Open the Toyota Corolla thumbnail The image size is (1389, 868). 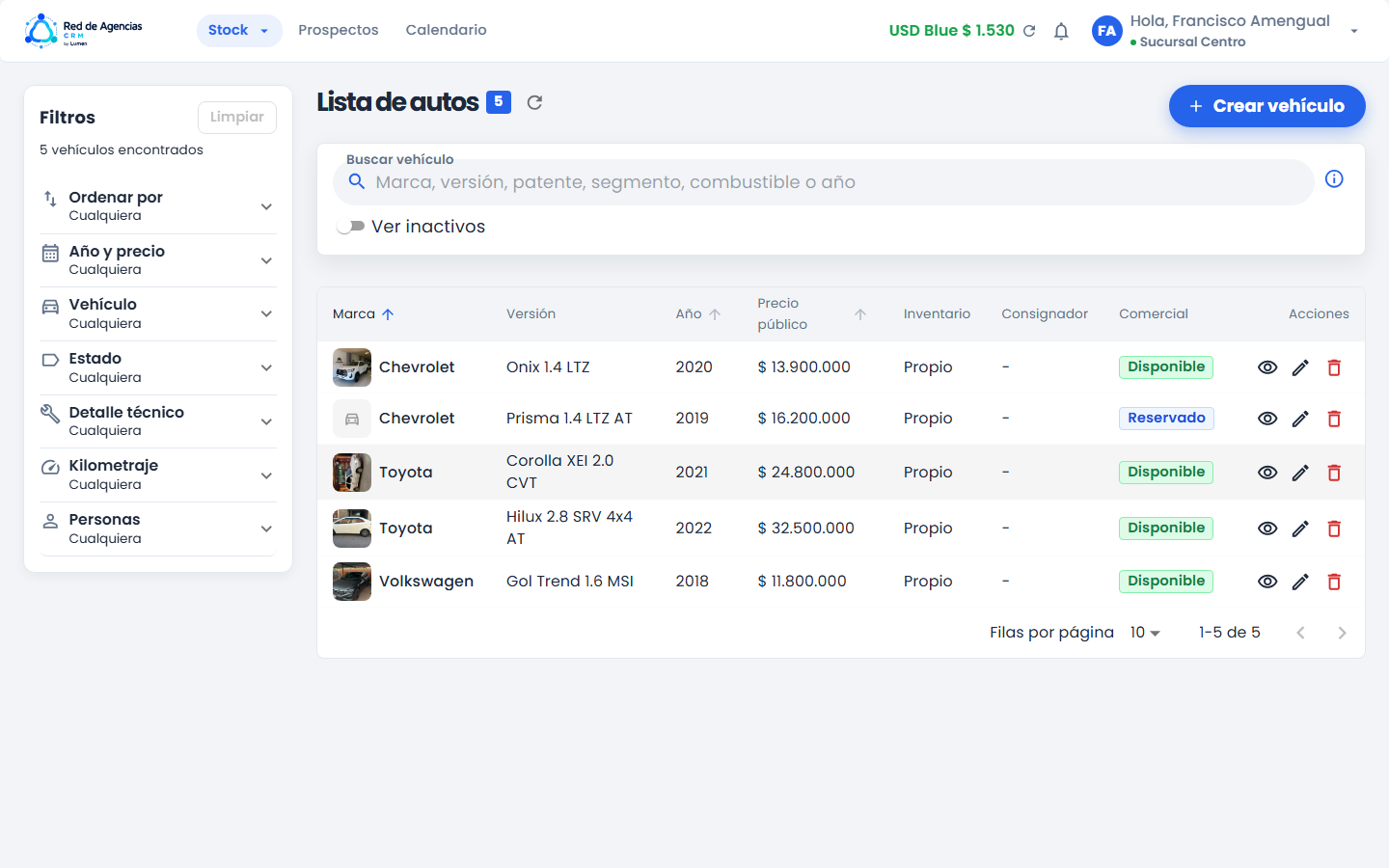click(x=352, y=473)
